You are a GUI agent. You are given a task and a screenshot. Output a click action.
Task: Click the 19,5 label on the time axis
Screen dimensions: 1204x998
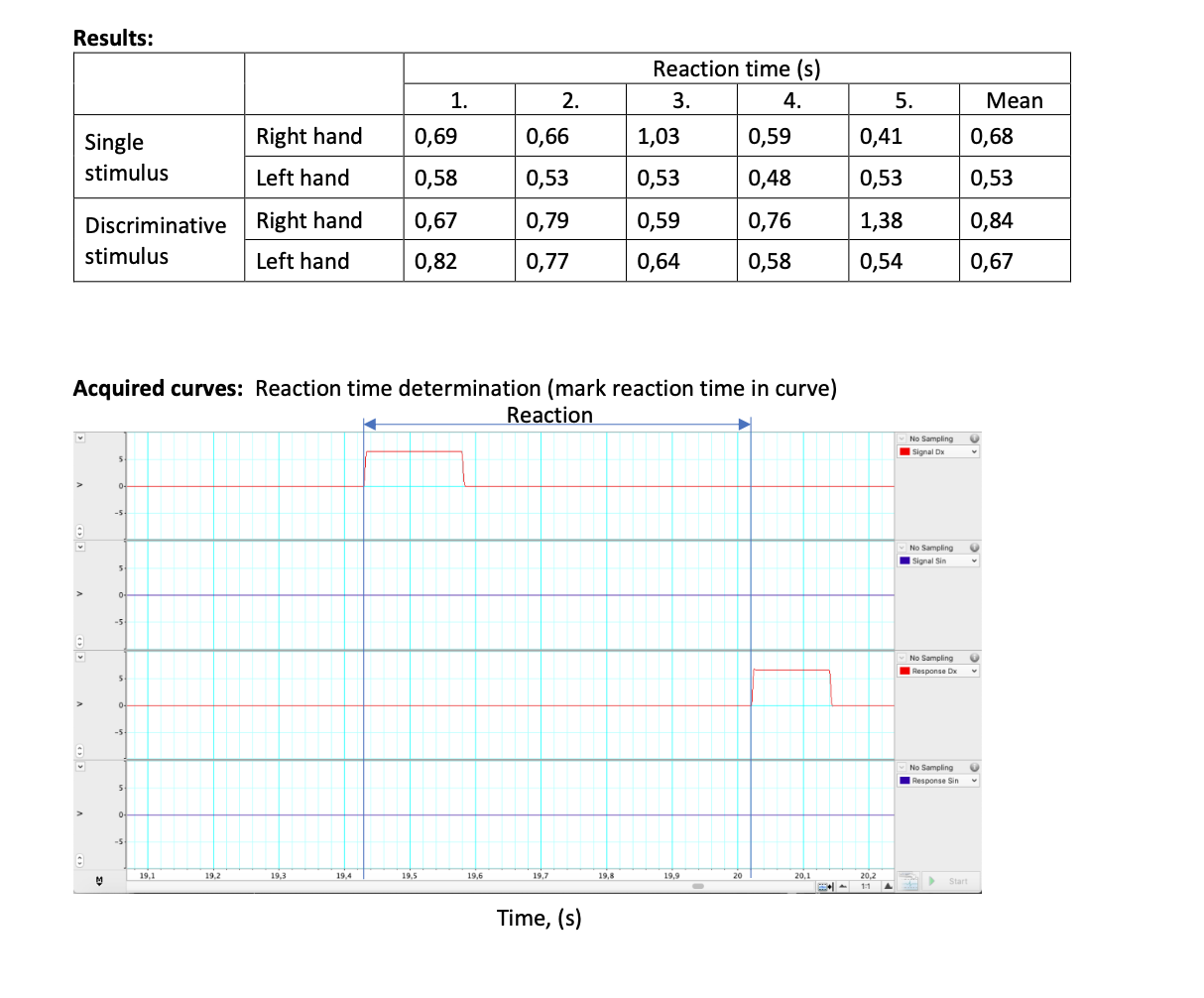click(409, 876)
